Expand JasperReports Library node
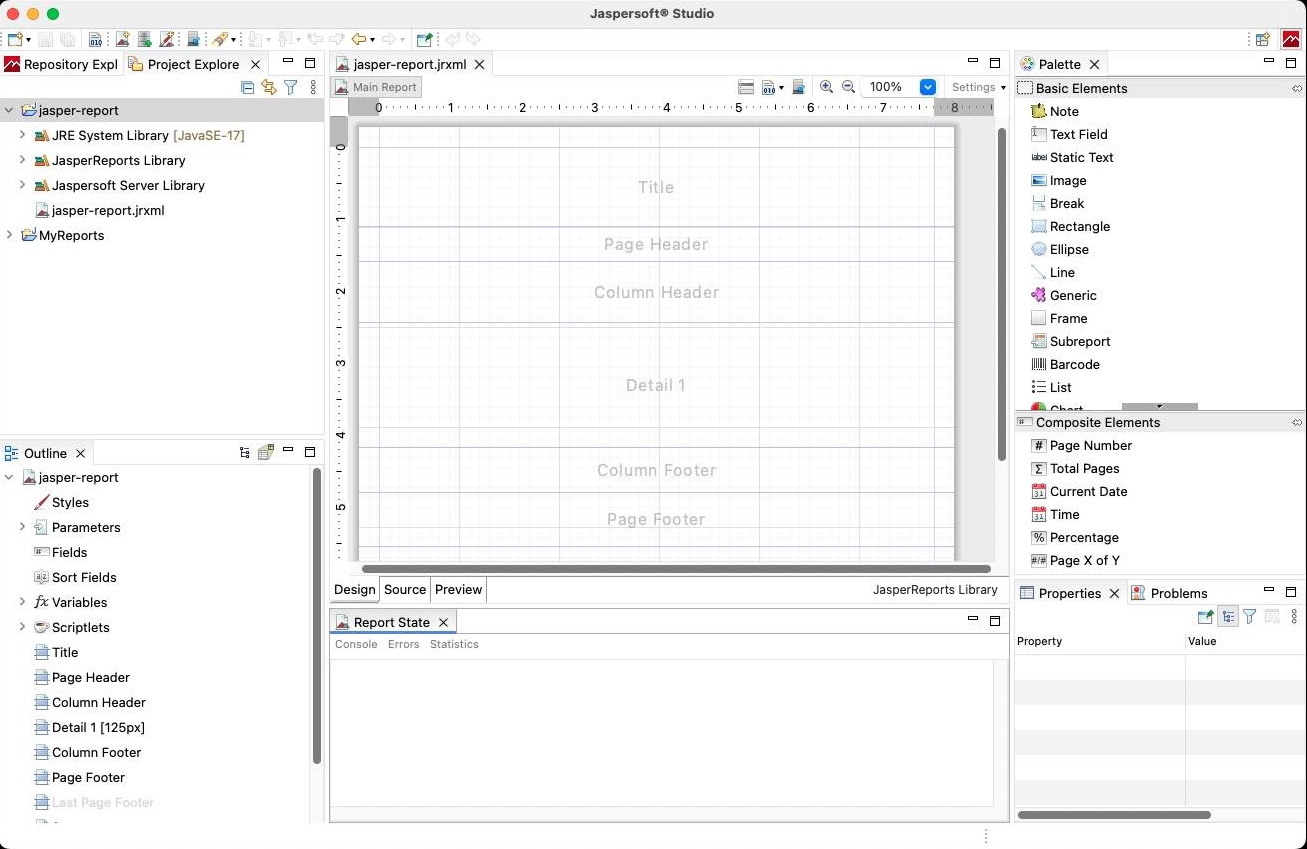 22,160
